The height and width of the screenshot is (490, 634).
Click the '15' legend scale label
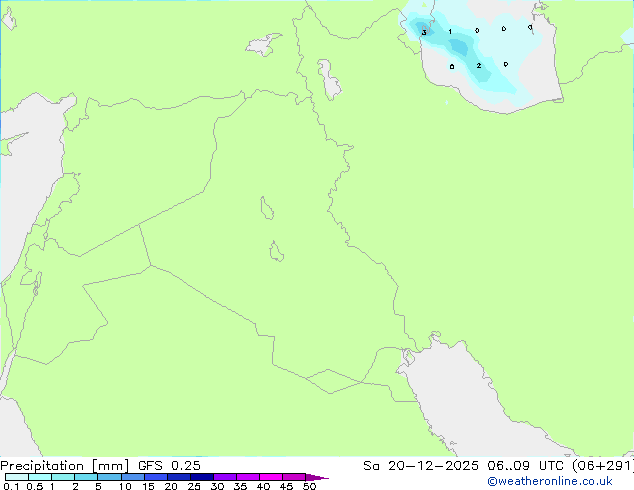point(148,486)
